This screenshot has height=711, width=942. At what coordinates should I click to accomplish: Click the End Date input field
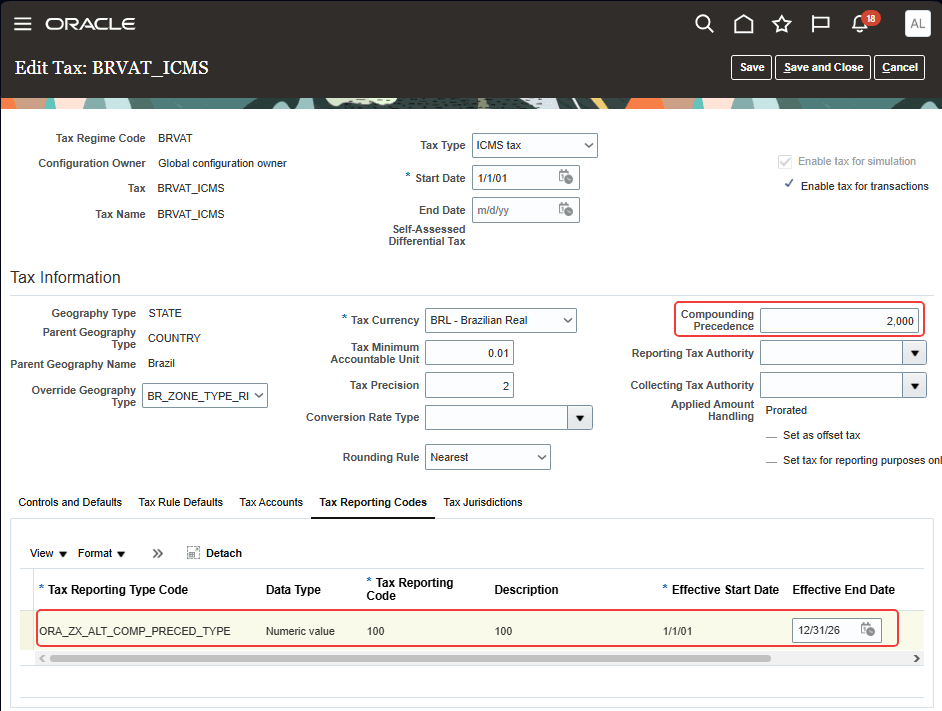(526, 210)
